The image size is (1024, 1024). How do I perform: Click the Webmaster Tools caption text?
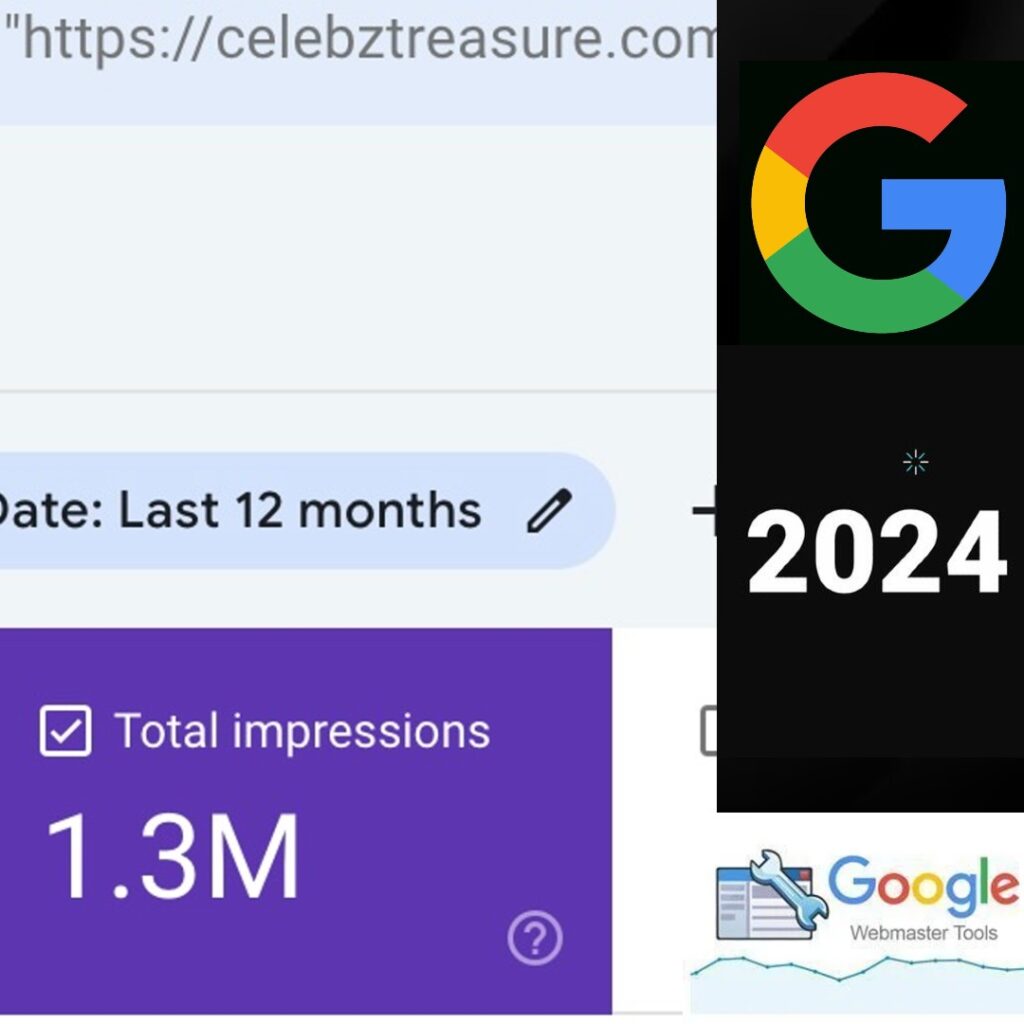click(x=923, y=933)
